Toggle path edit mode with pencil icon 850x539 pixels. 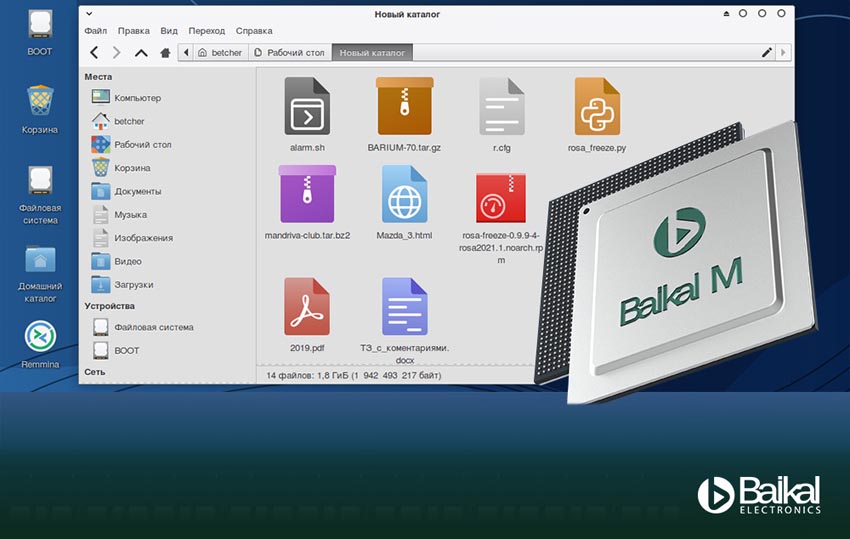pos(767,53)
